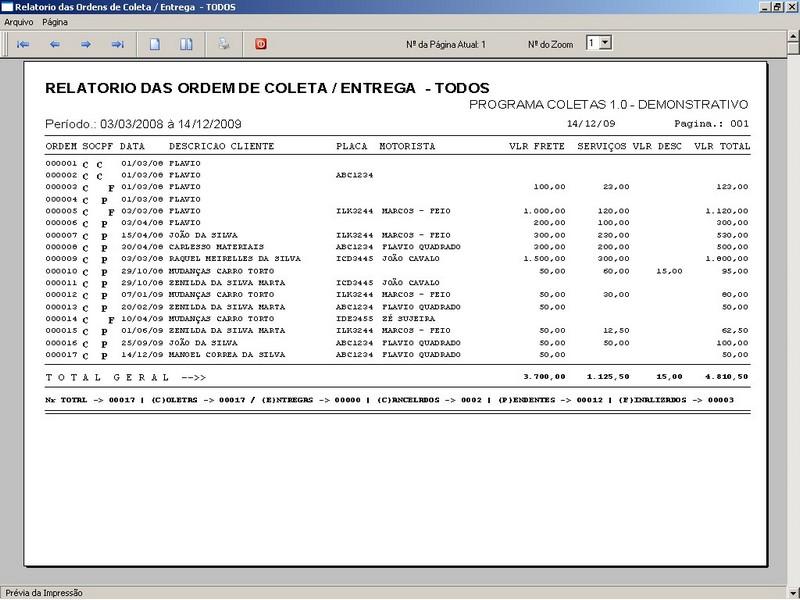This screenshot has height=600, width=800.
Task: Click discount 15,00 in order 000010 row
Action: [669, 271]
